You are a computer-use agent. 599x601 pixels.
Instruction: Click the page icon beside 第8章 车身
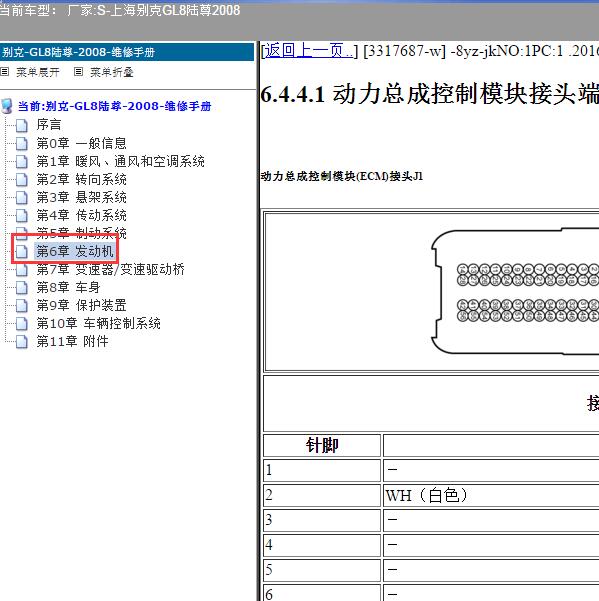coord(22,288)
